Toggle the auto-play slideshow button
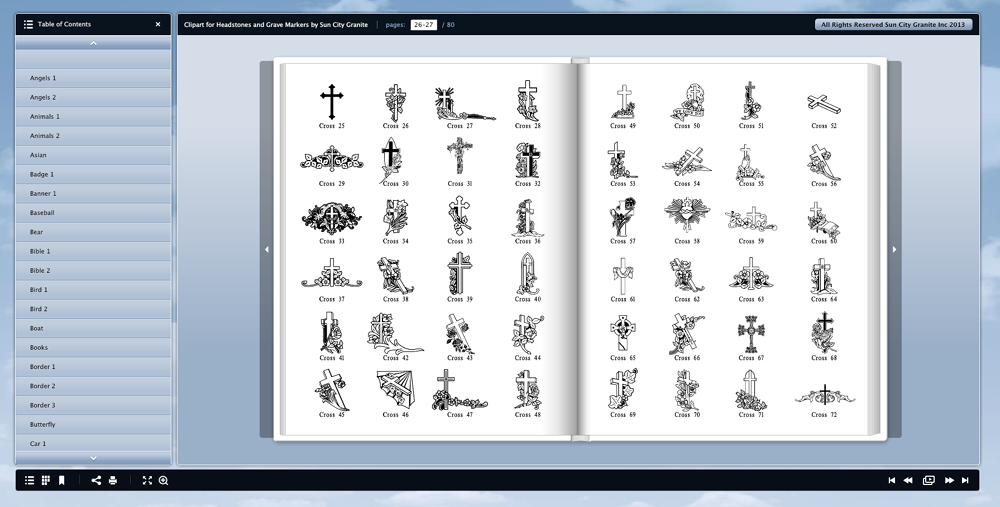 (x=929, y=480)
